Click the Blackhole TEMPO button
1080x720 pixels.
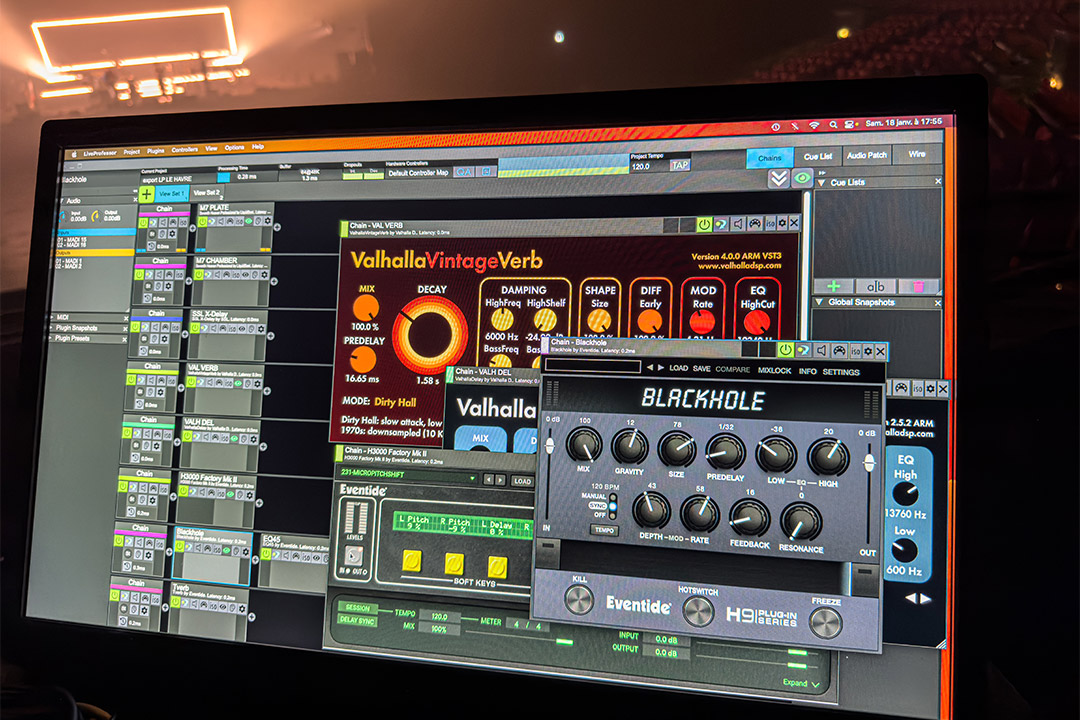coord(604,530)
